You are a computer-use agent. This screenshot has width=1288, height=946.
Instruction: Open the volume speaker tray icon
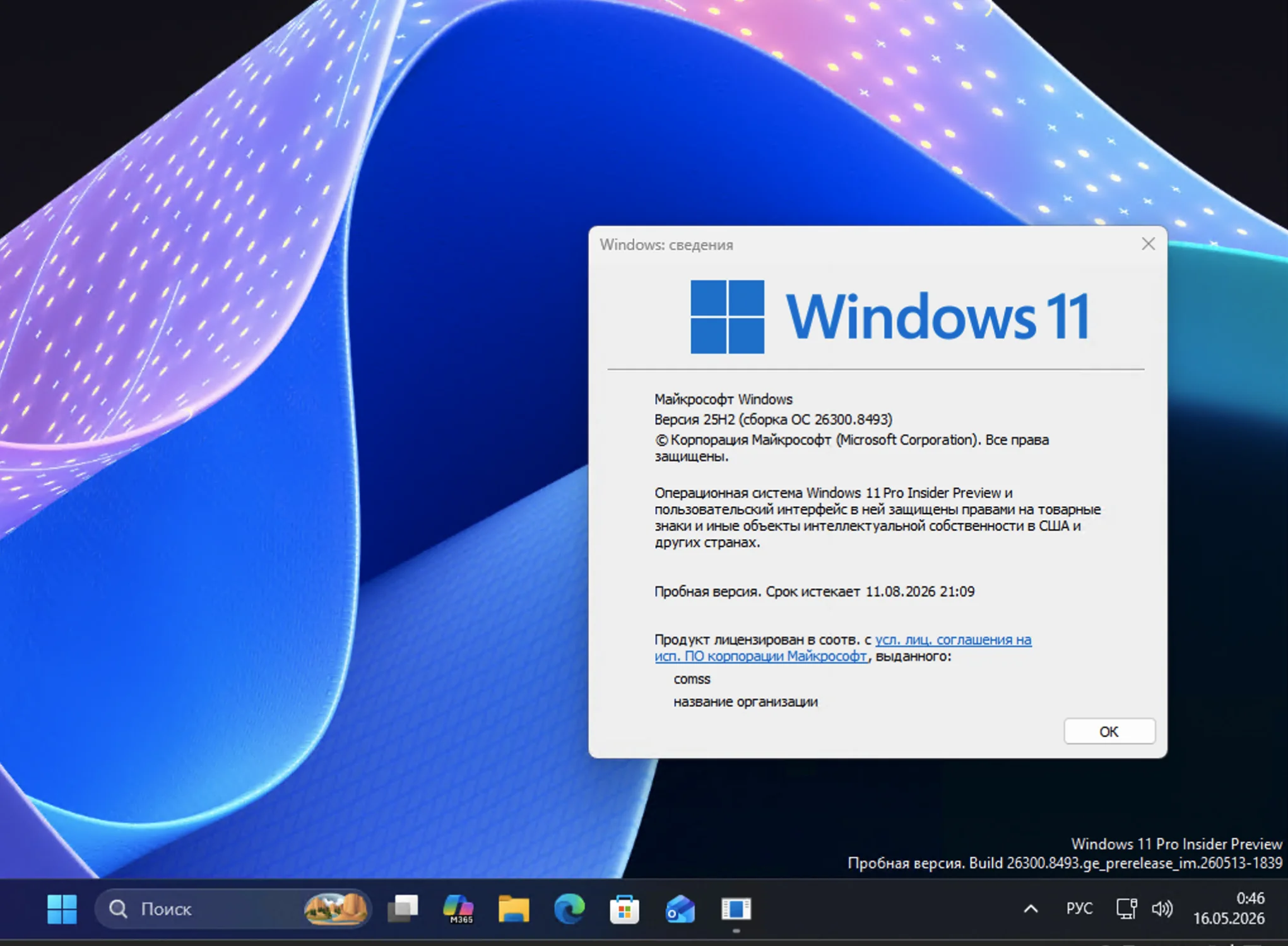pyautogui.click(x=1162, y=909)
